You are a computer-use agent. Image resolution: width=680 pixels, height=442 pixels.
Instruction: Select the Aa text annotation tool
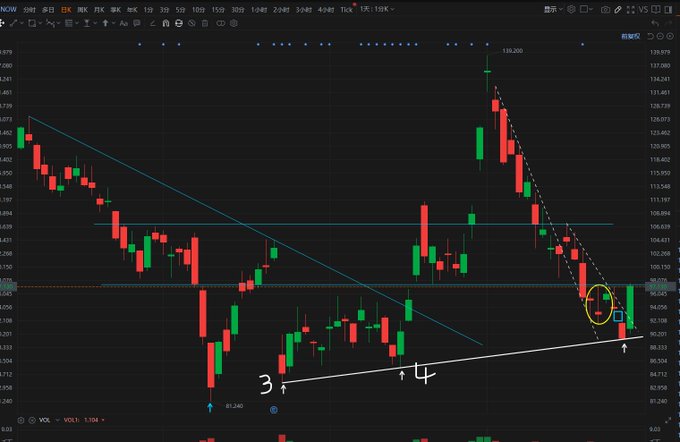coord(124,23)
